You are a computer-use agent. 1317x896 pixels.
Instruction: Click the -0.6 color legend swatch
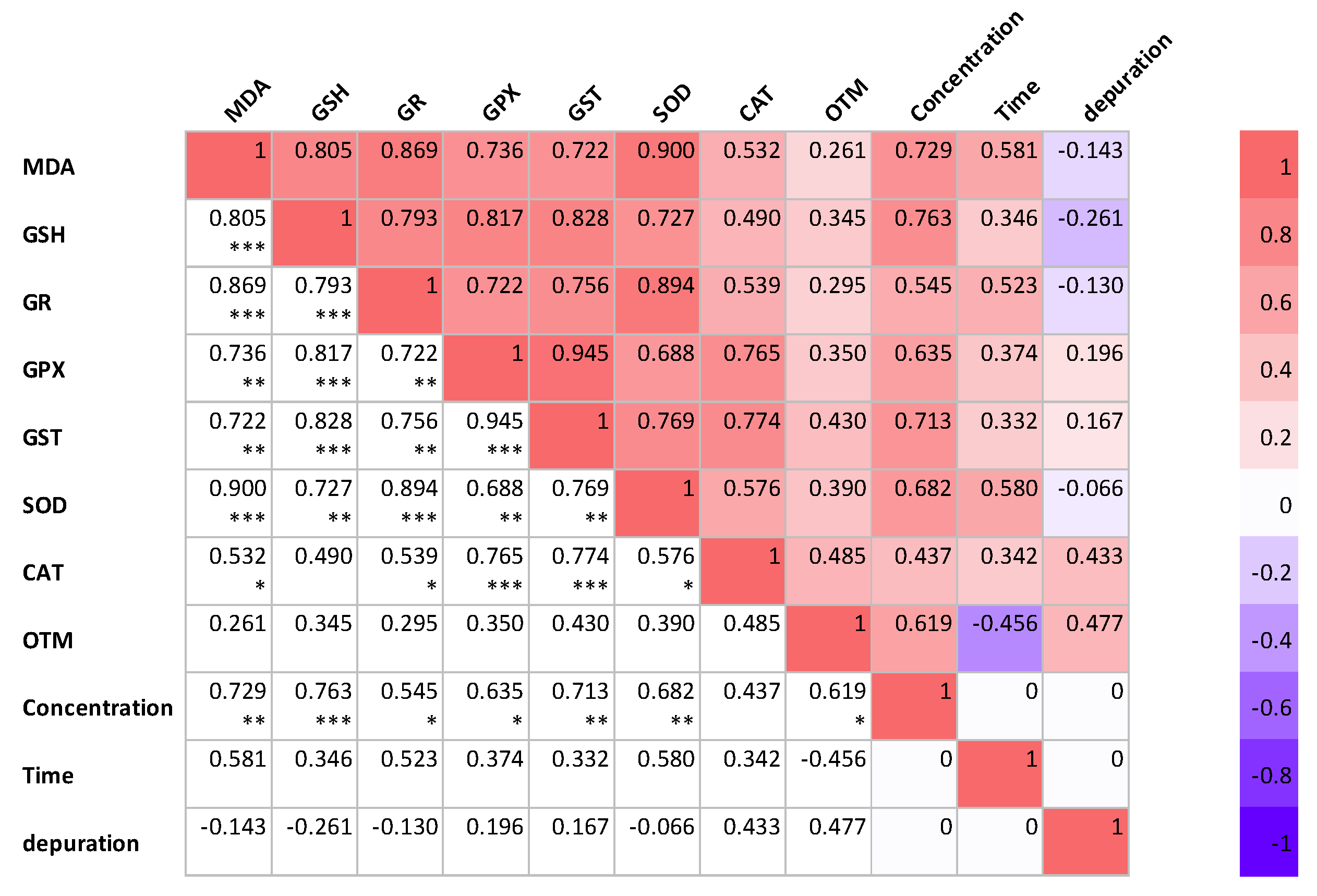[1268, 706]
